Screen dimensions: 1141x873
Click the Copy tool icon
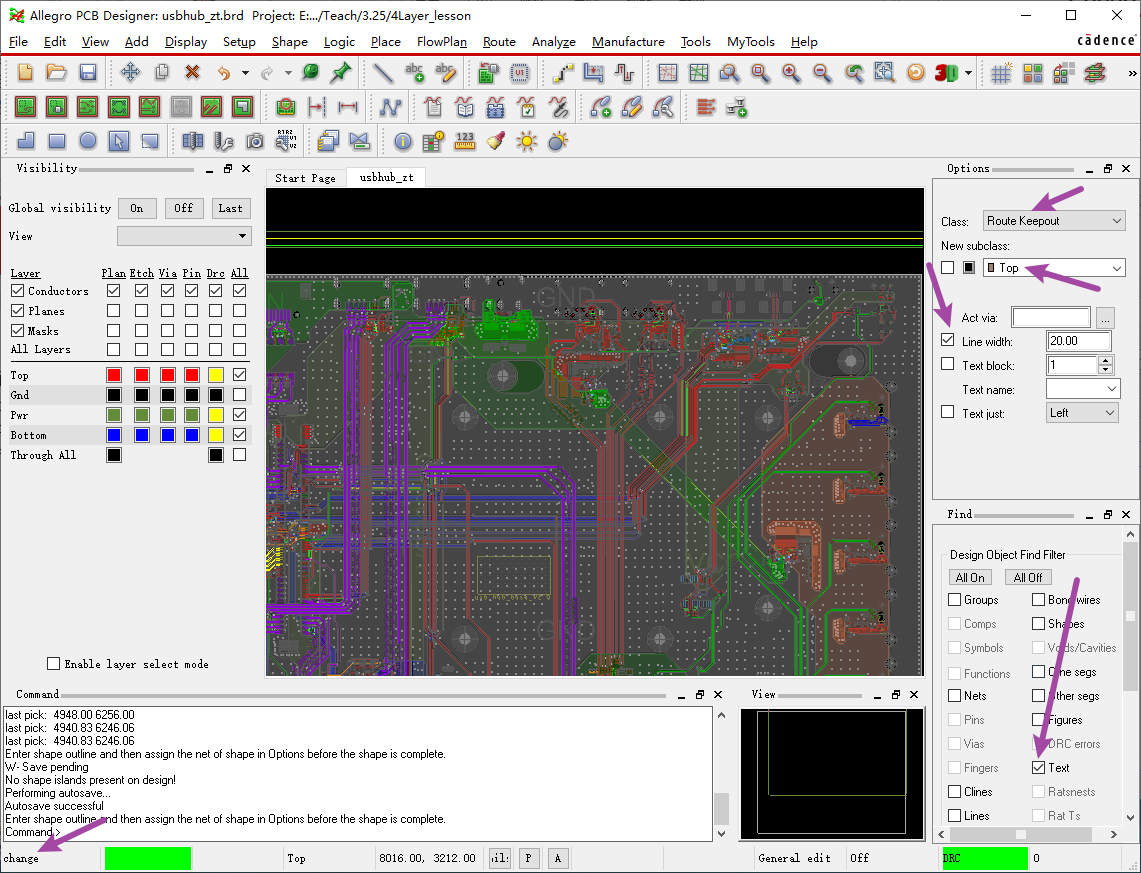click(x=162, y=72)
